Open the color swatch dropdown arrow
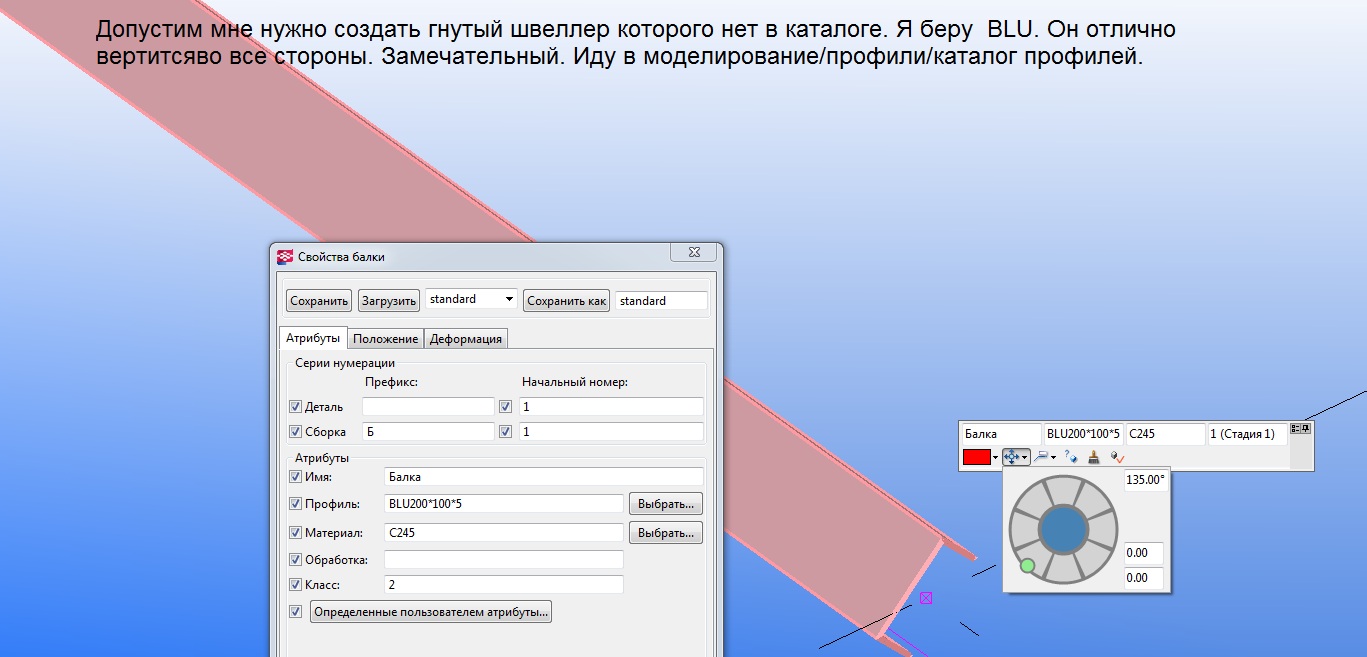1367x657 pixels. (996, 458)
